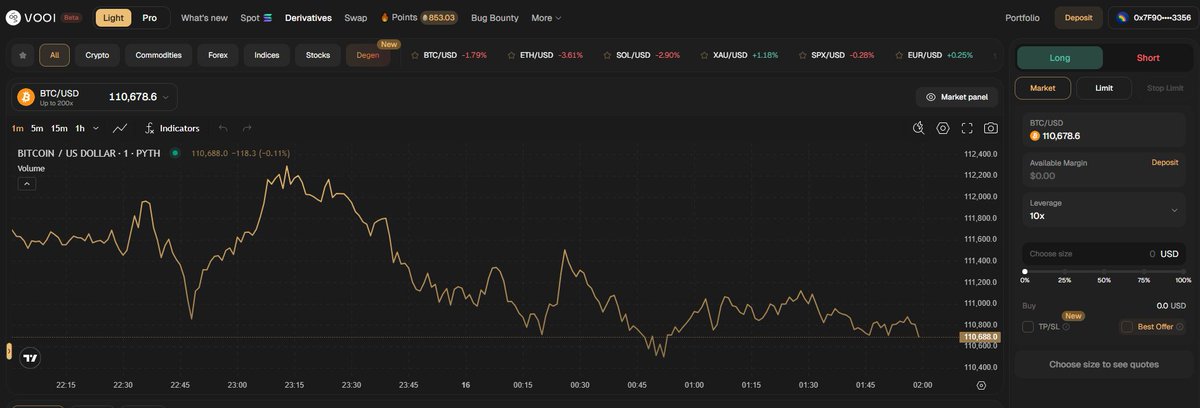The image size is (1200, 408).
Task: Take a chart snapshot with camera icon
Action: click(x=990, y=128)
